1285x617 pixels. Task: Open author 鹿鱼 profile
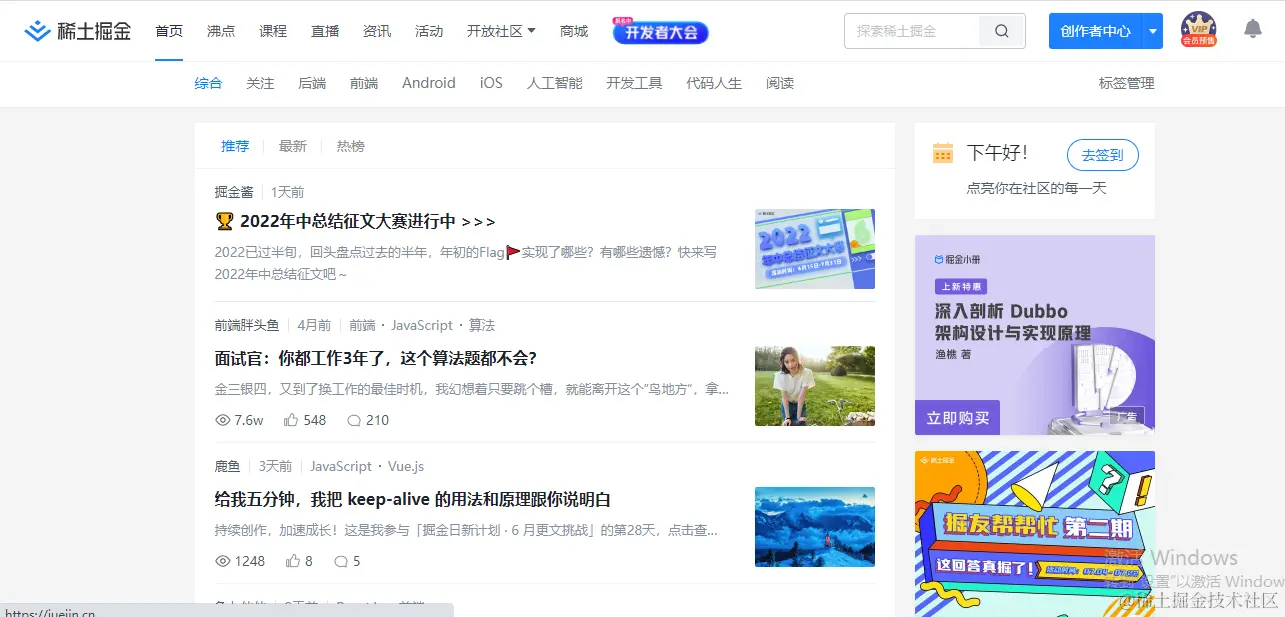click(228, 466)
